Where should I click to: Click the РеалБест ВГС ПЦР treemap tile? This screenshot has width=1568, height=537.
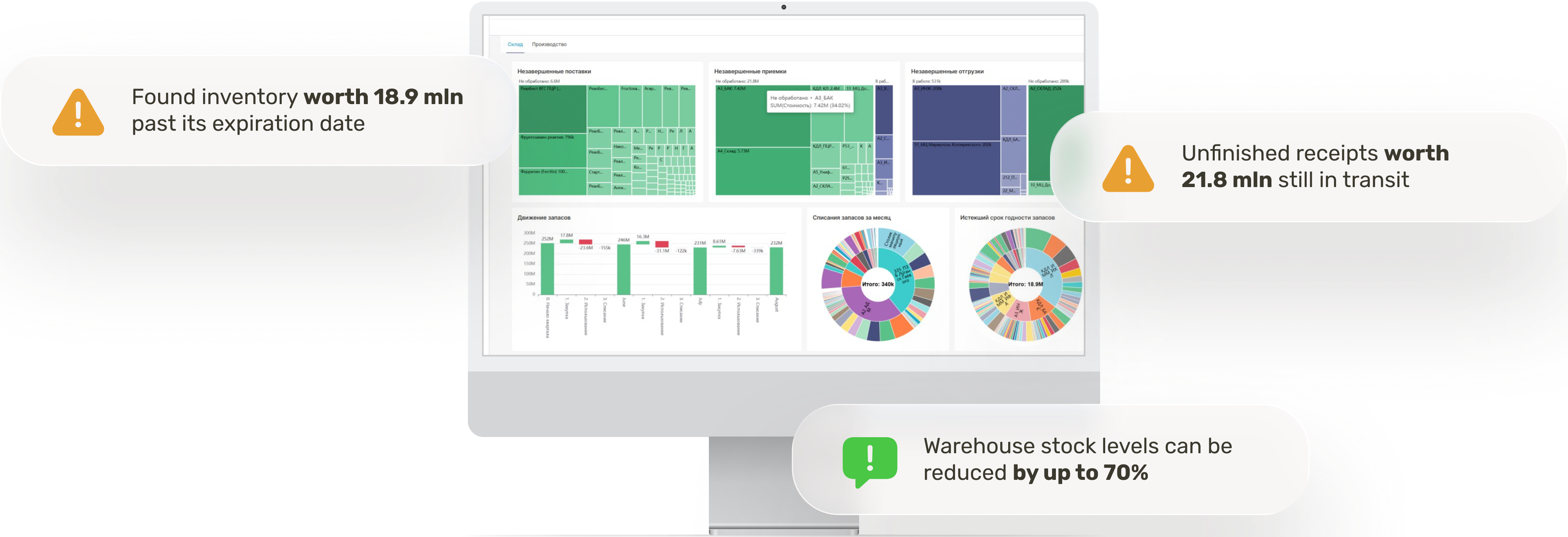click(x=552, y=110)
